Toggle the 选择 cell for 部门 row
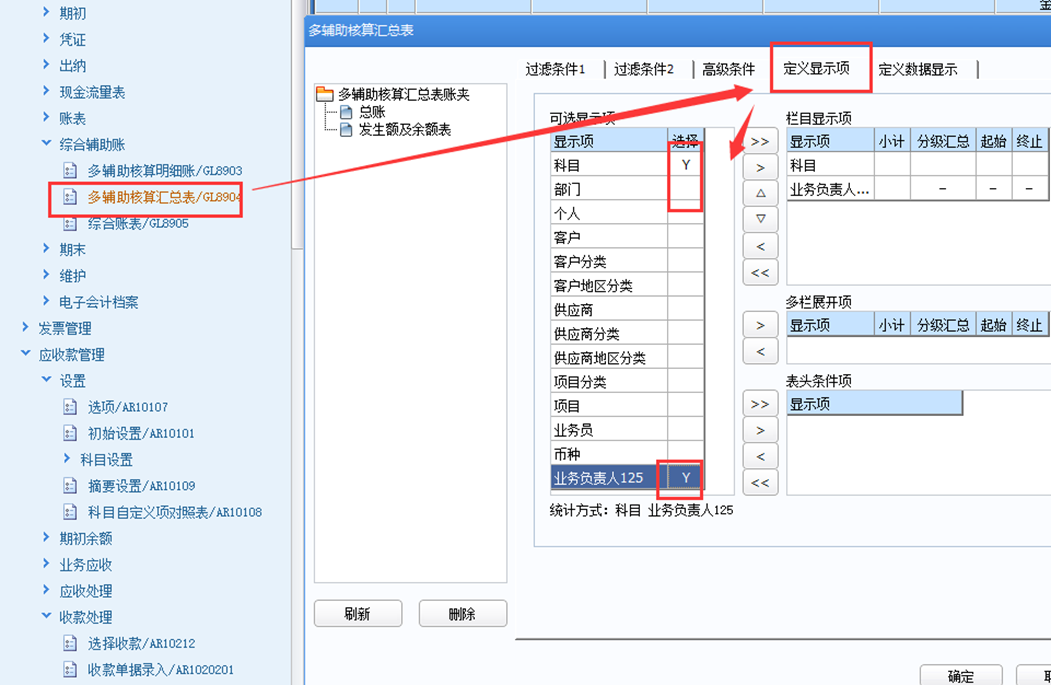The image size is (1051, 685). click(685, 189)
